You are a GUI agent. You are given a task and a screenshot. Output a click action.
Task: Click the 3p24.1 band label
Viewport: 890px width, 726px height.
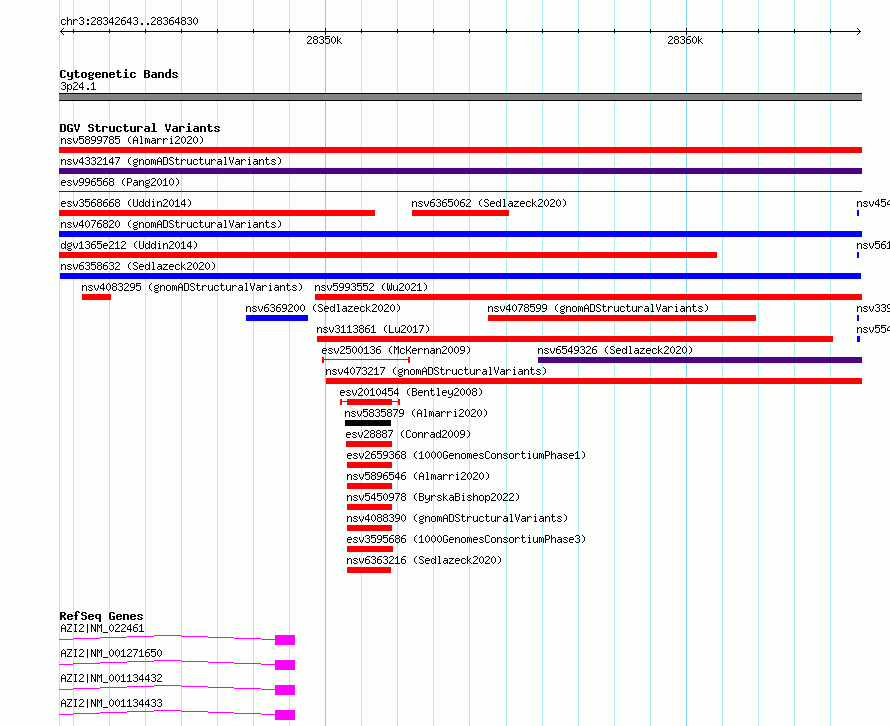[78, 86]
